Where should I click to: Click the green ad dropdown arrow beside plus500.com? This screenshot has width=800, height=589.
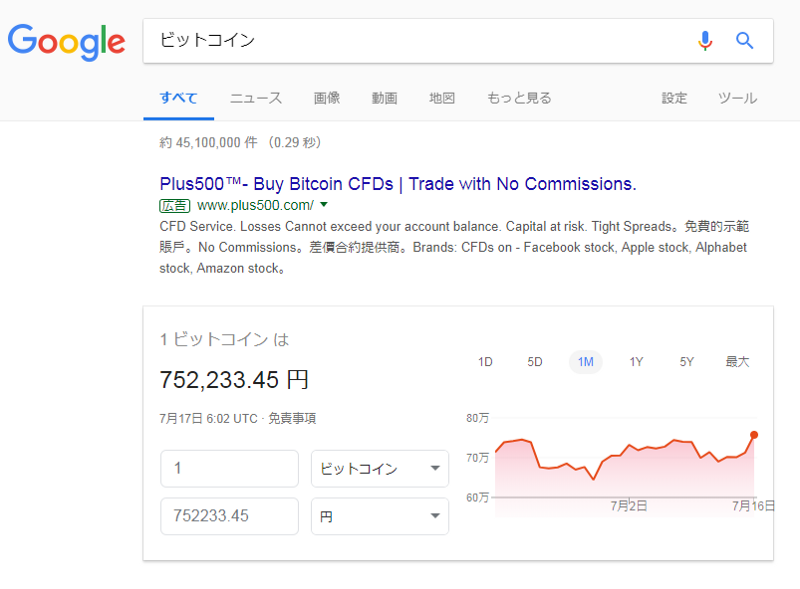pyautogui.click(x=323, y=205)
